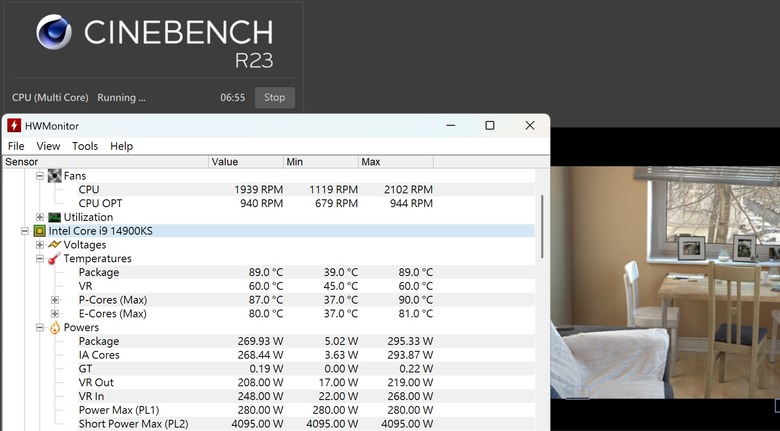Collapse the Temperatures tree node
The image size is (780, 431).
[x=40, y=258]
